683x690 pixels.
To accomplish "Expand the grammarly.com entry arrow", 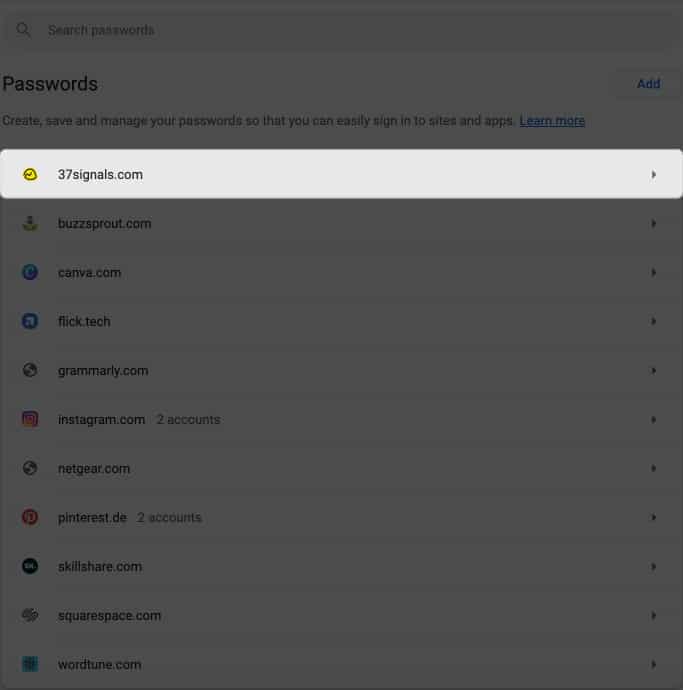I will click(x=653, y=371).
